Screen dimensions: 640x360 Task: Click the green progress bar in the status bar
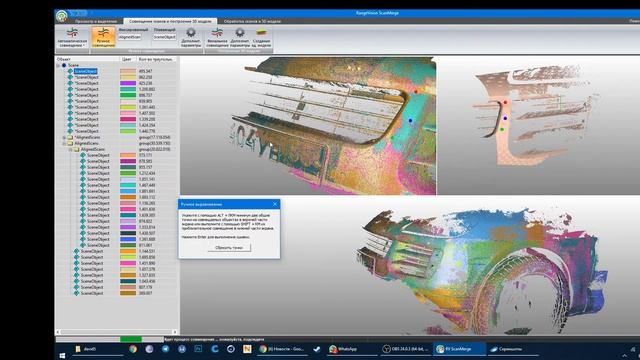pos(131,339)
